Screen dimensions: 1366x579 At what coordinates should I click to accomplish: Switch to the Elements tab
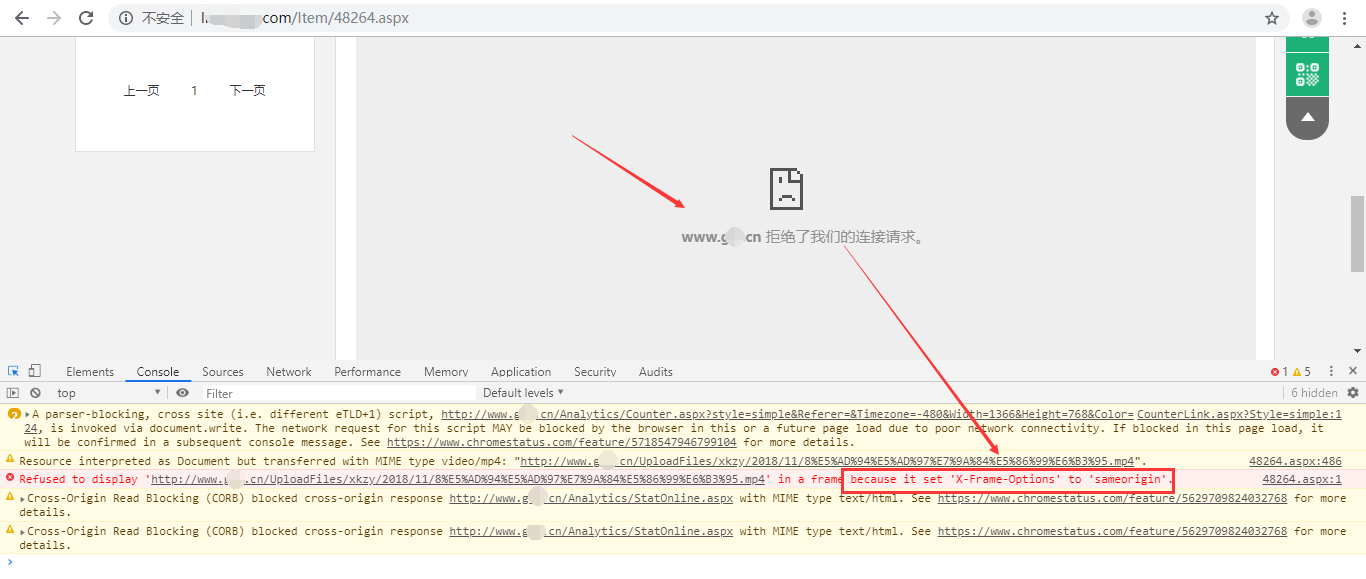pos(90,372)
